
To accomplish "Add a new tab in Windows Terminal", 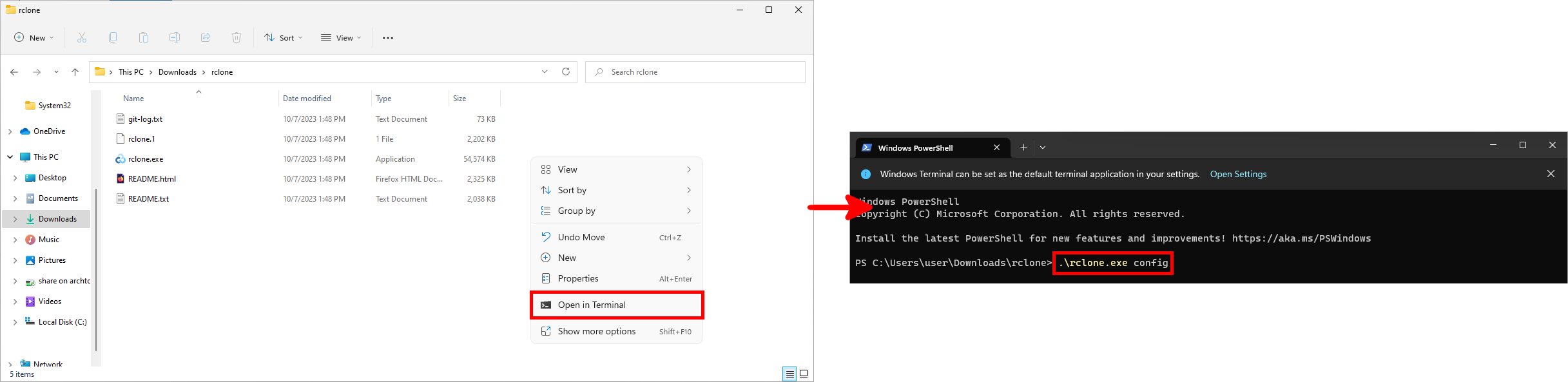I will [x=1023, y=148].
